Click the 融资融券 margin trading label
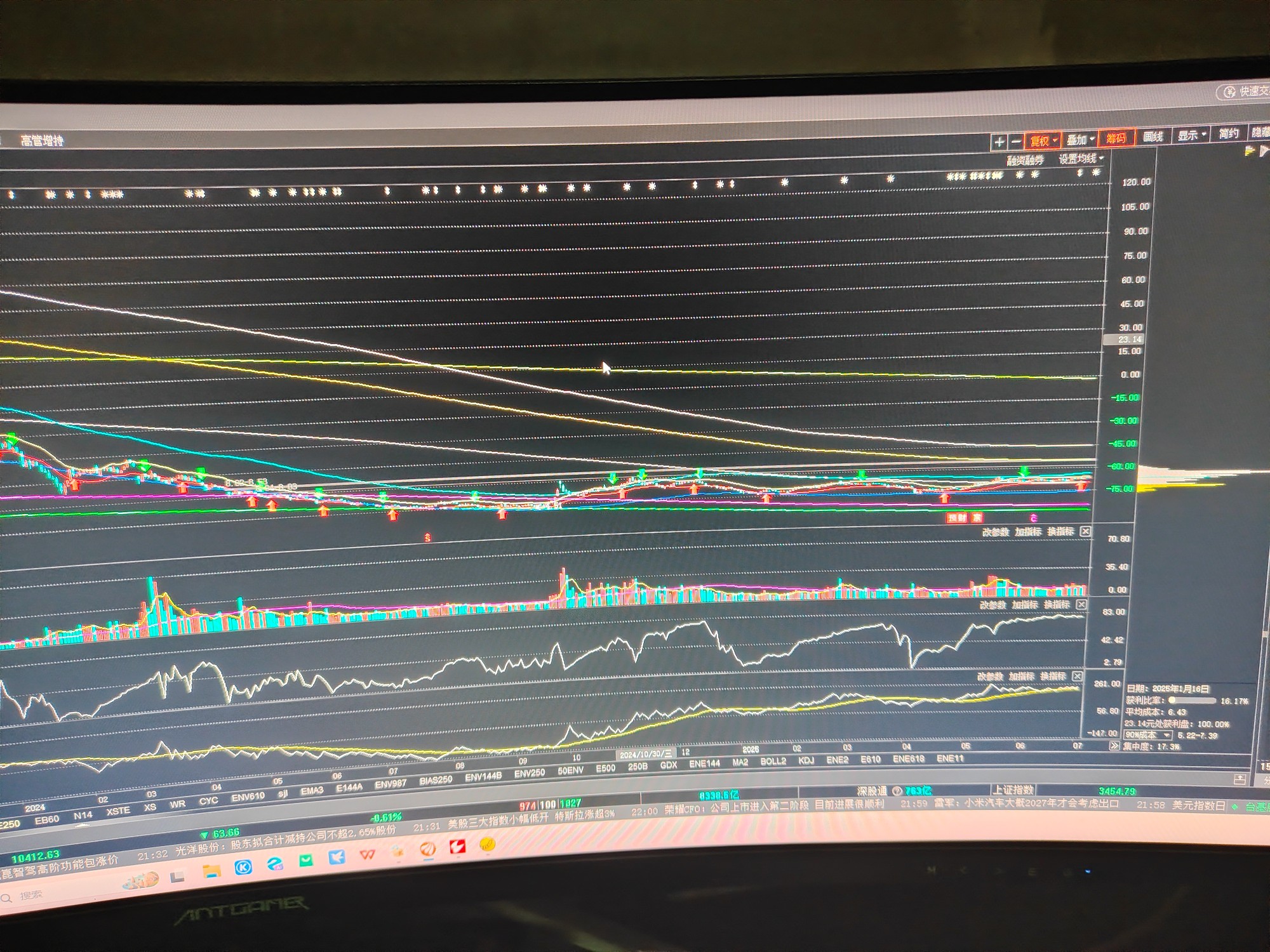This screenshot has height=952, width=1270. [x=1025, y=161]
